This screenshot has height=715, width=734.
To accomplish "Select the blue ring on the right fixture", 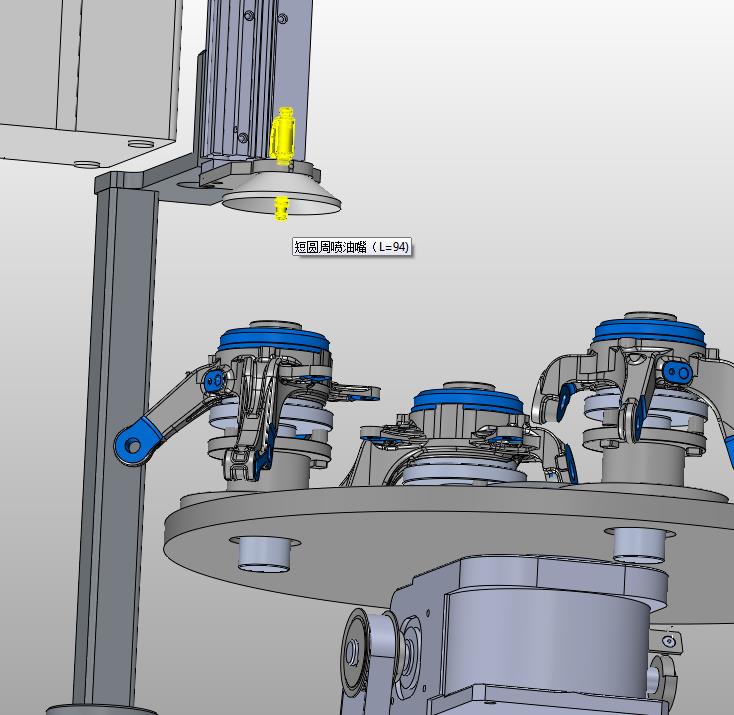I will point(650,332).
